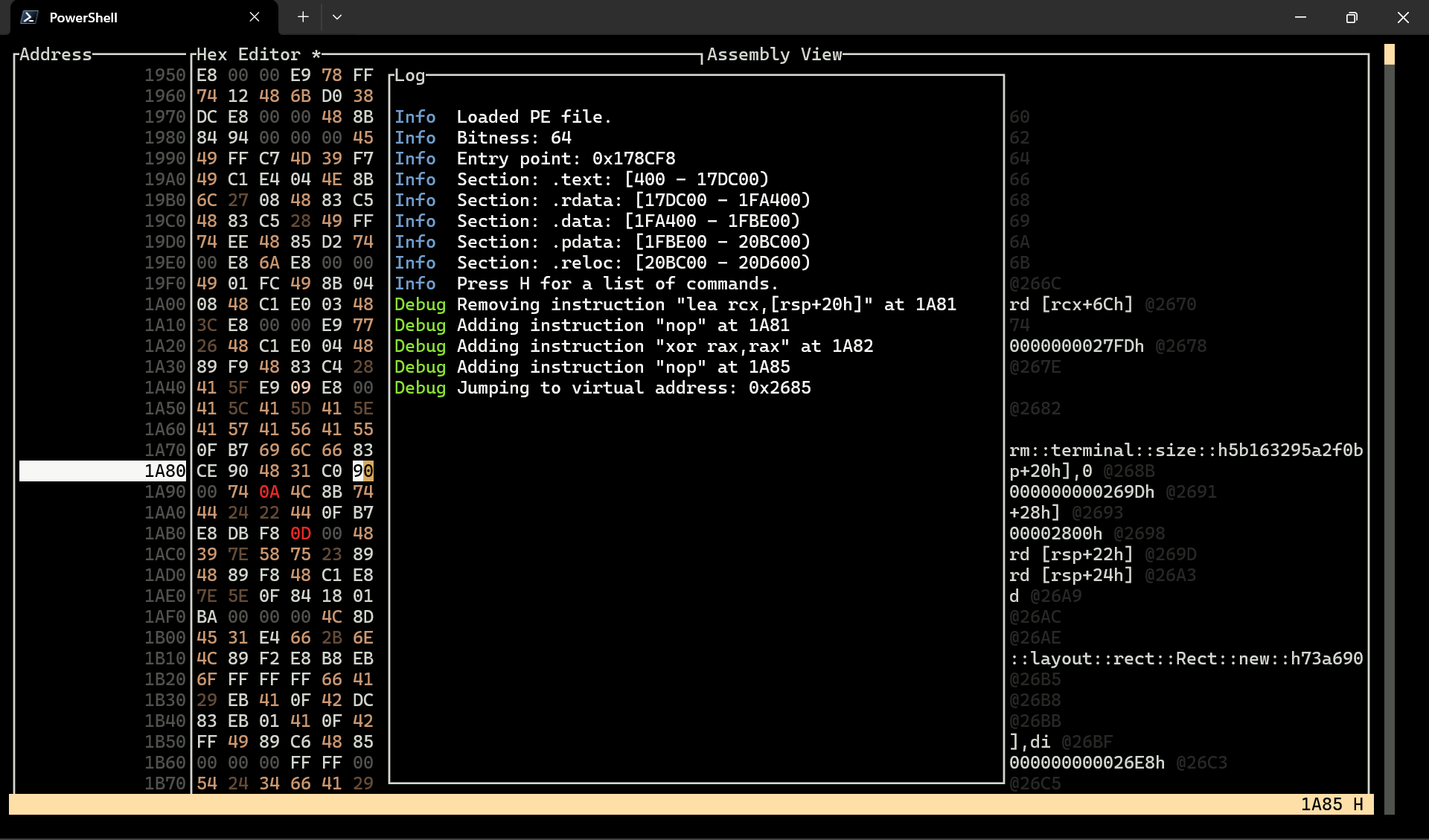The height and width of the screenshot is (840, 1429).
Task: Minimize the terminal window
Action: [1300, 17]
